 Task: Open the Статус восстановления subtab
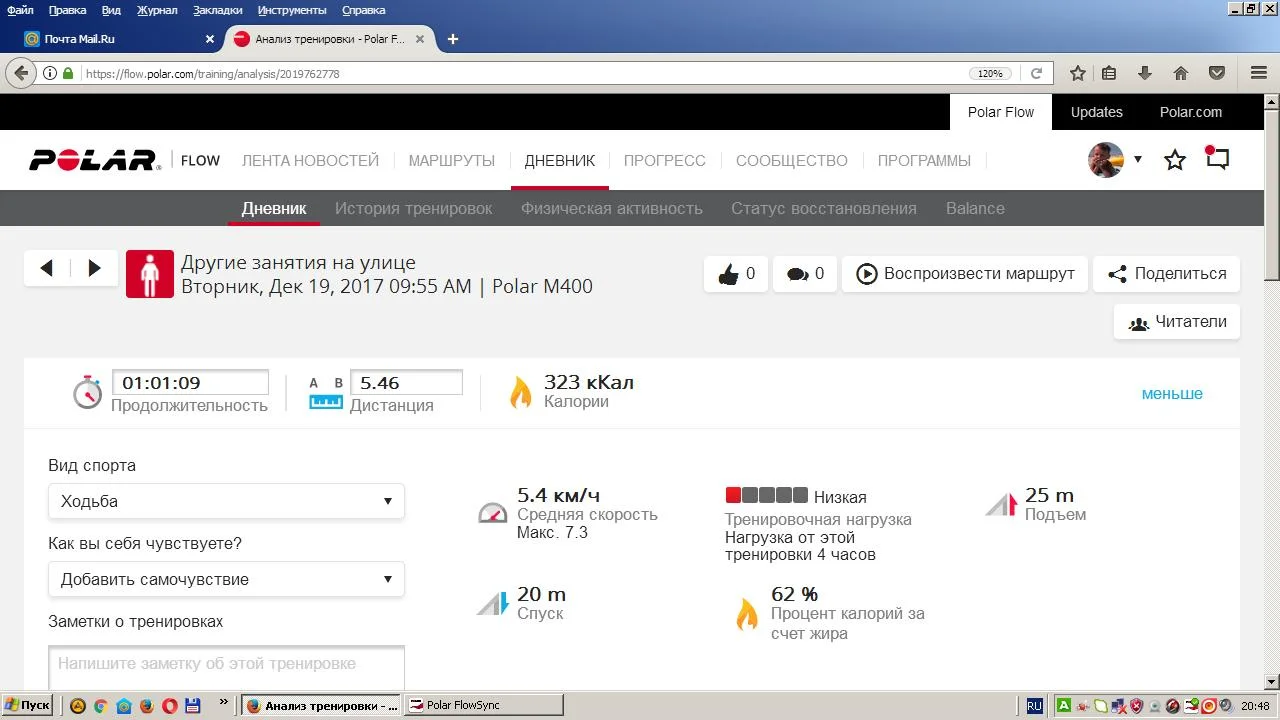[x=824, y=208]
